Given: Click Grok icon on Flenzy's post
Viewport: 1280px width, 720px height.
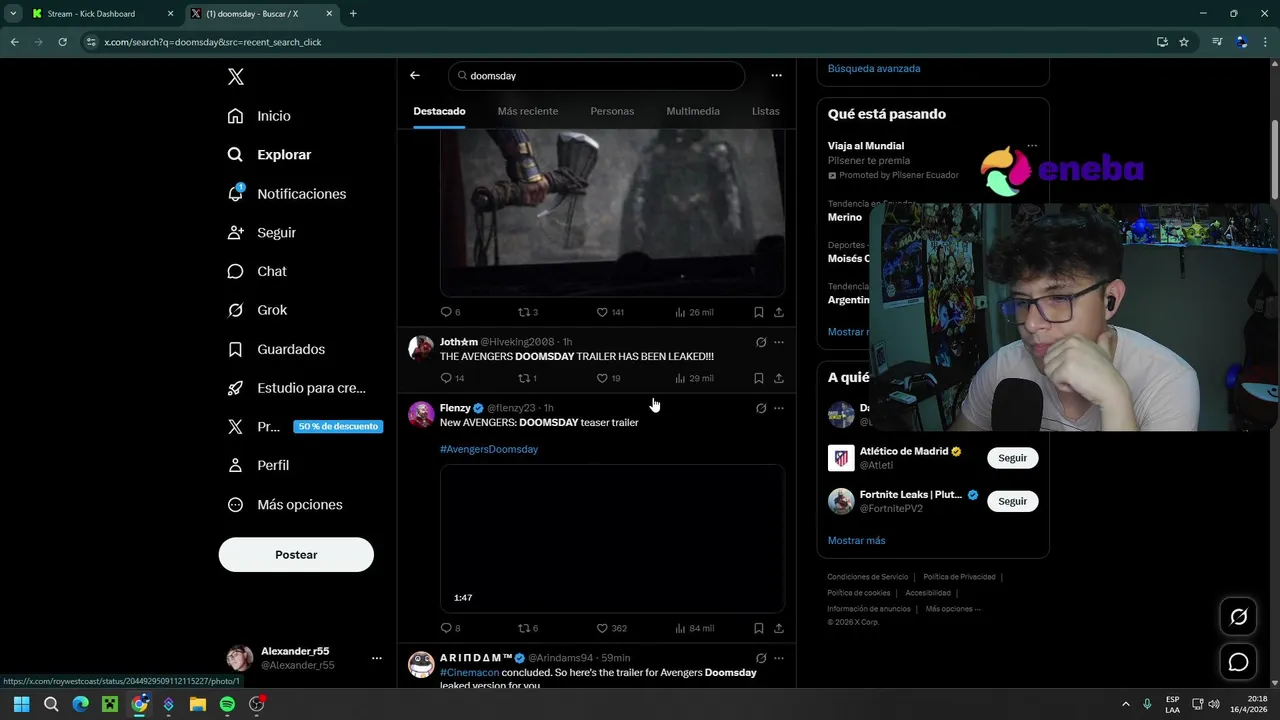Looking at the screenshot, I should coord(761,408).
